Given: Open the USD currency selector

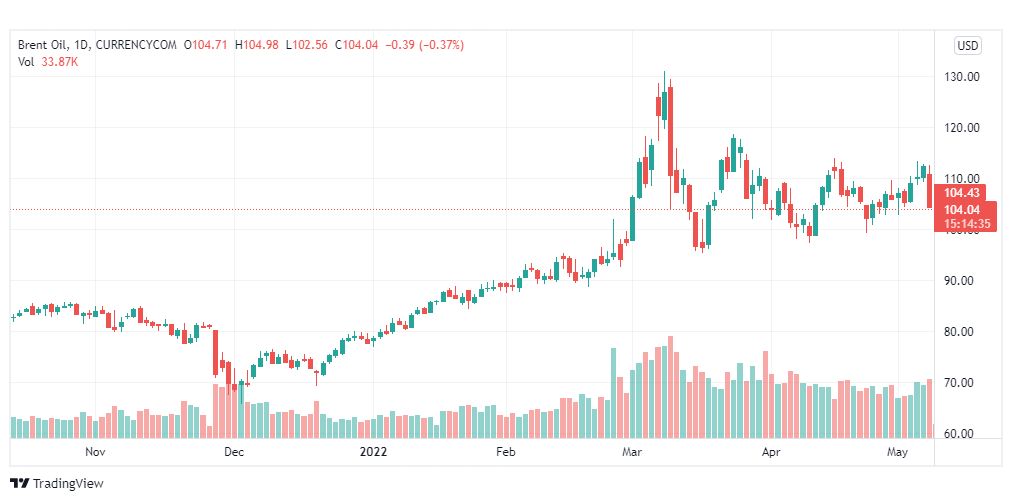Looking at the screenshot, I should tap(967, 46).
